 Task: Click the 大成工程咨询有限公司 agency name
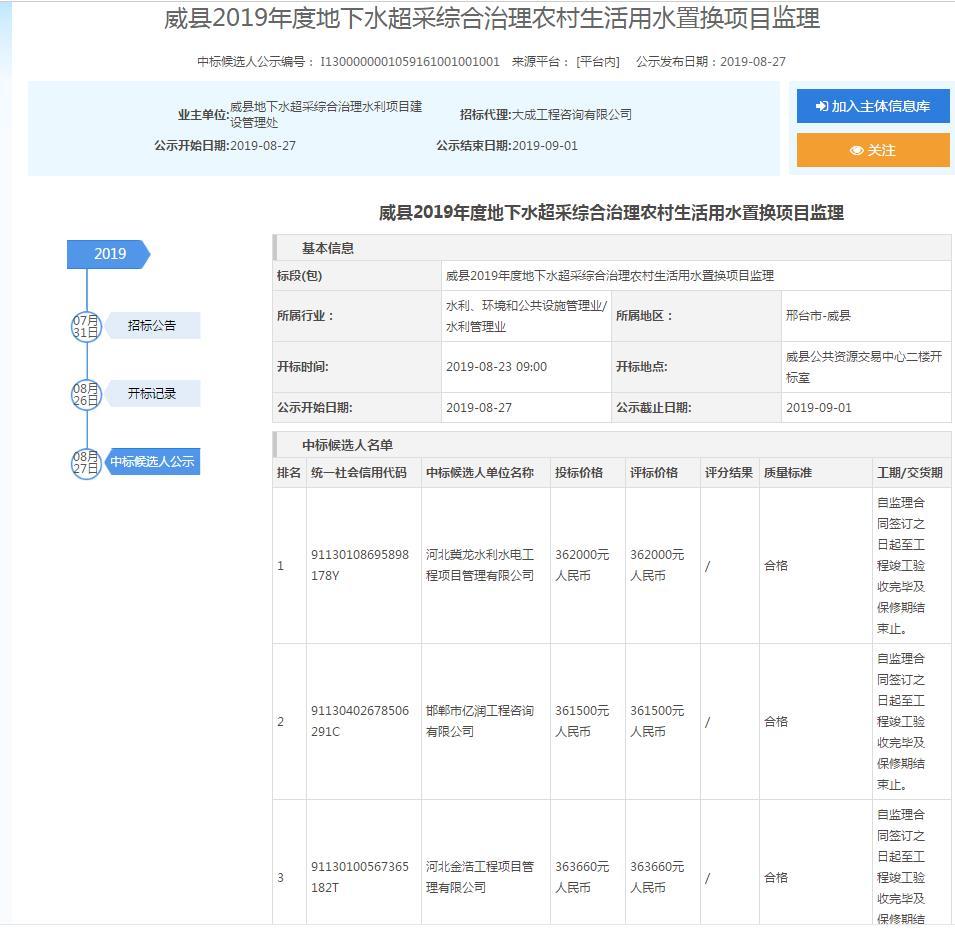572,115
